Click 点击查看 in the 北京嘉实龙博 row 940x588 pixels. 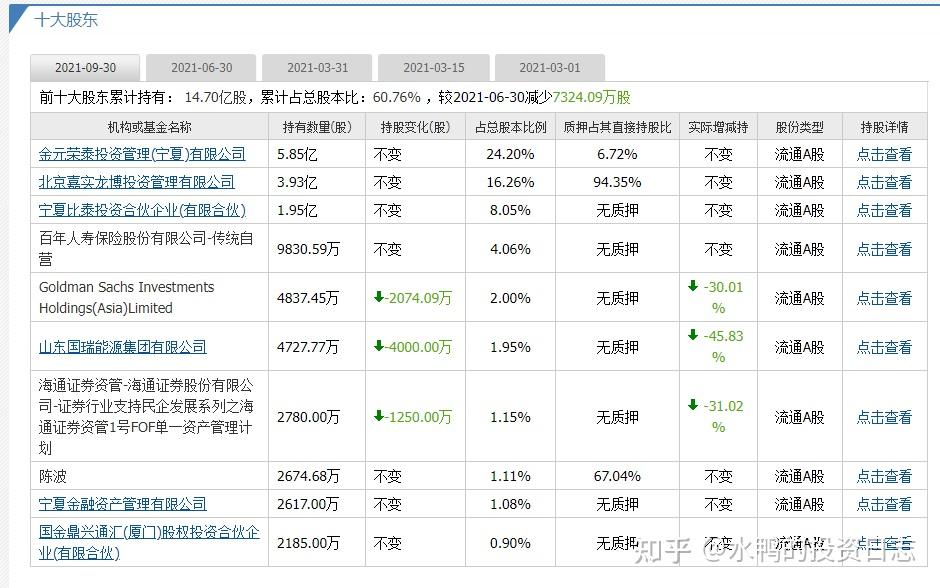point(884,182)
